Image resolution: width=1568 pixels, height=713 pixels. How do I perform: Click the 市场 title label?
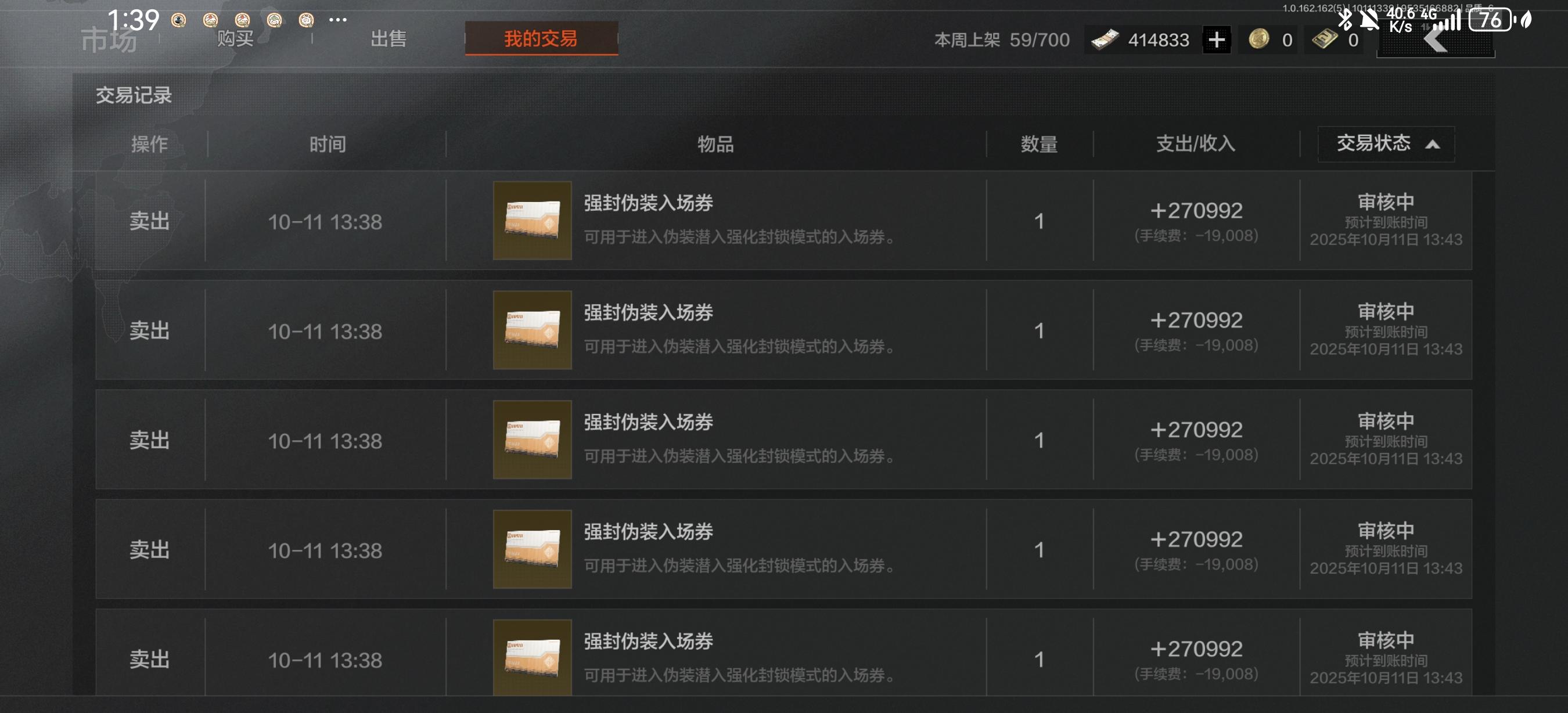pyautogui.click(x=109, y=41)
